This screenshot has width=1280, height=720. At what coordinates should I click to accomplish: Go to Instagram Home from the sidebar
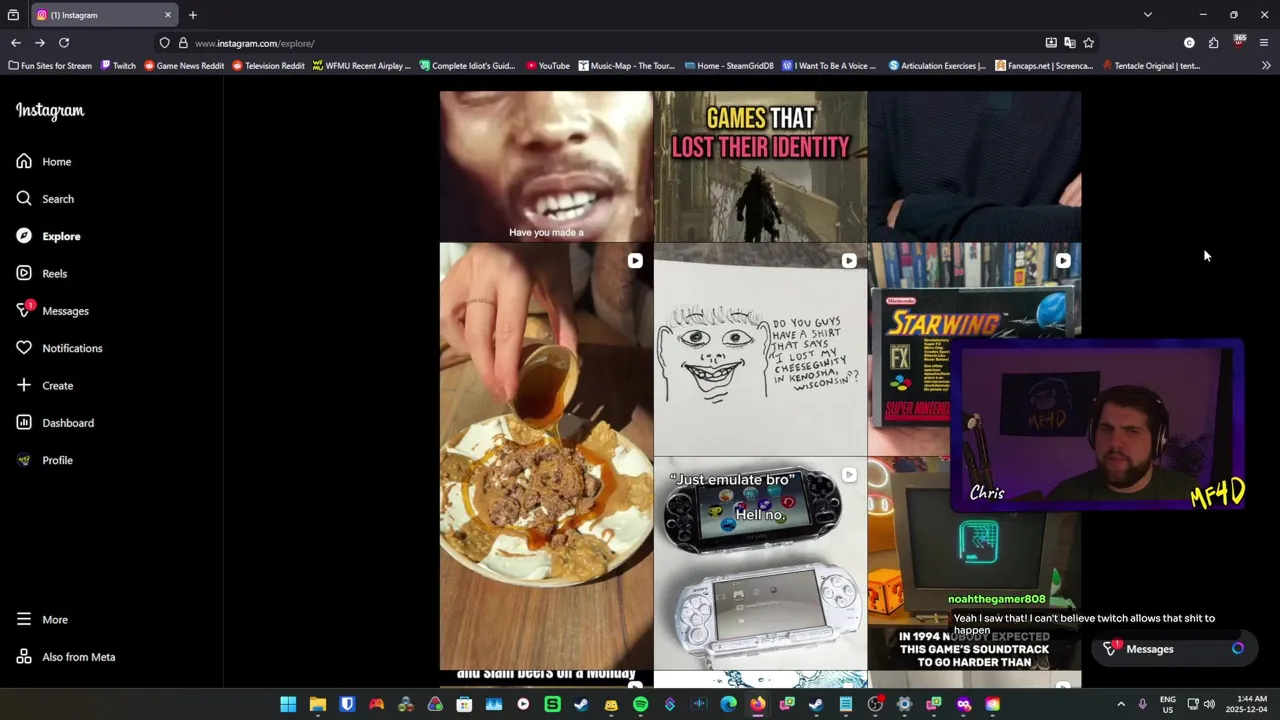(x=44, y=161)
